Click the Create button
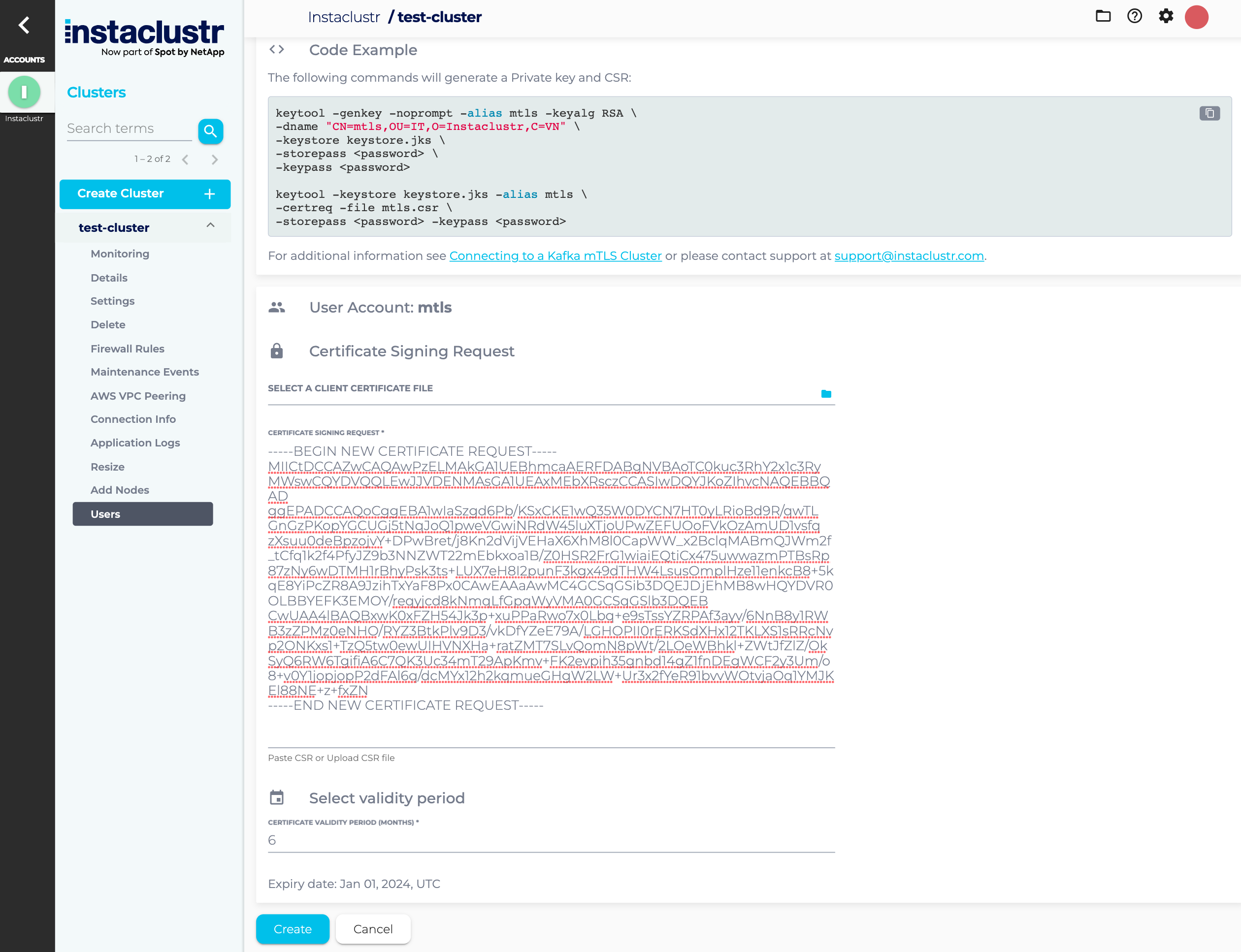Viewport: 1241px width, 952px height. pyautogui.click(x=292, y=929)
